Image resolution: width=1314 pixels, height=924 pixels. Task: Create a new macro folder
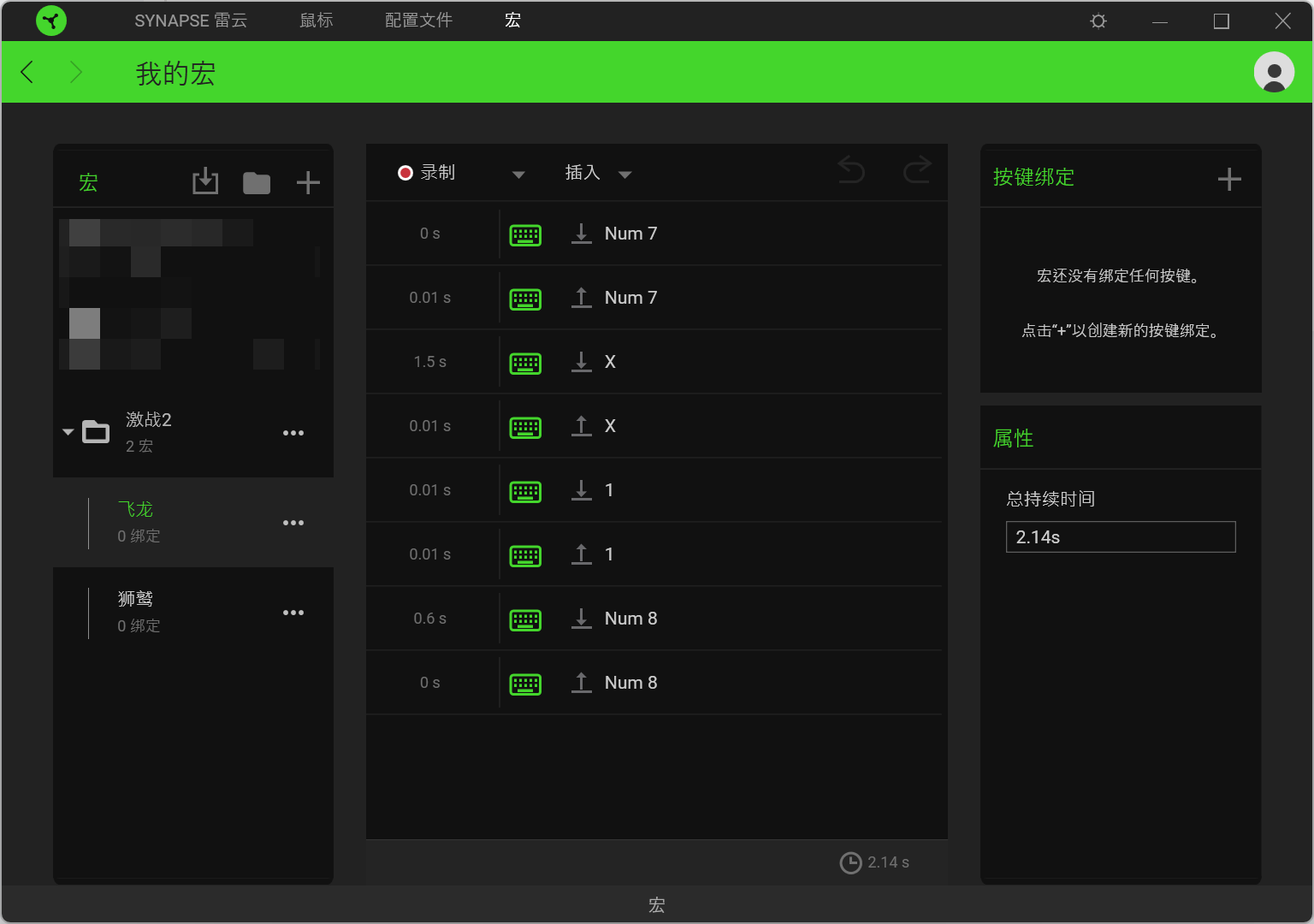coord(257,182)
